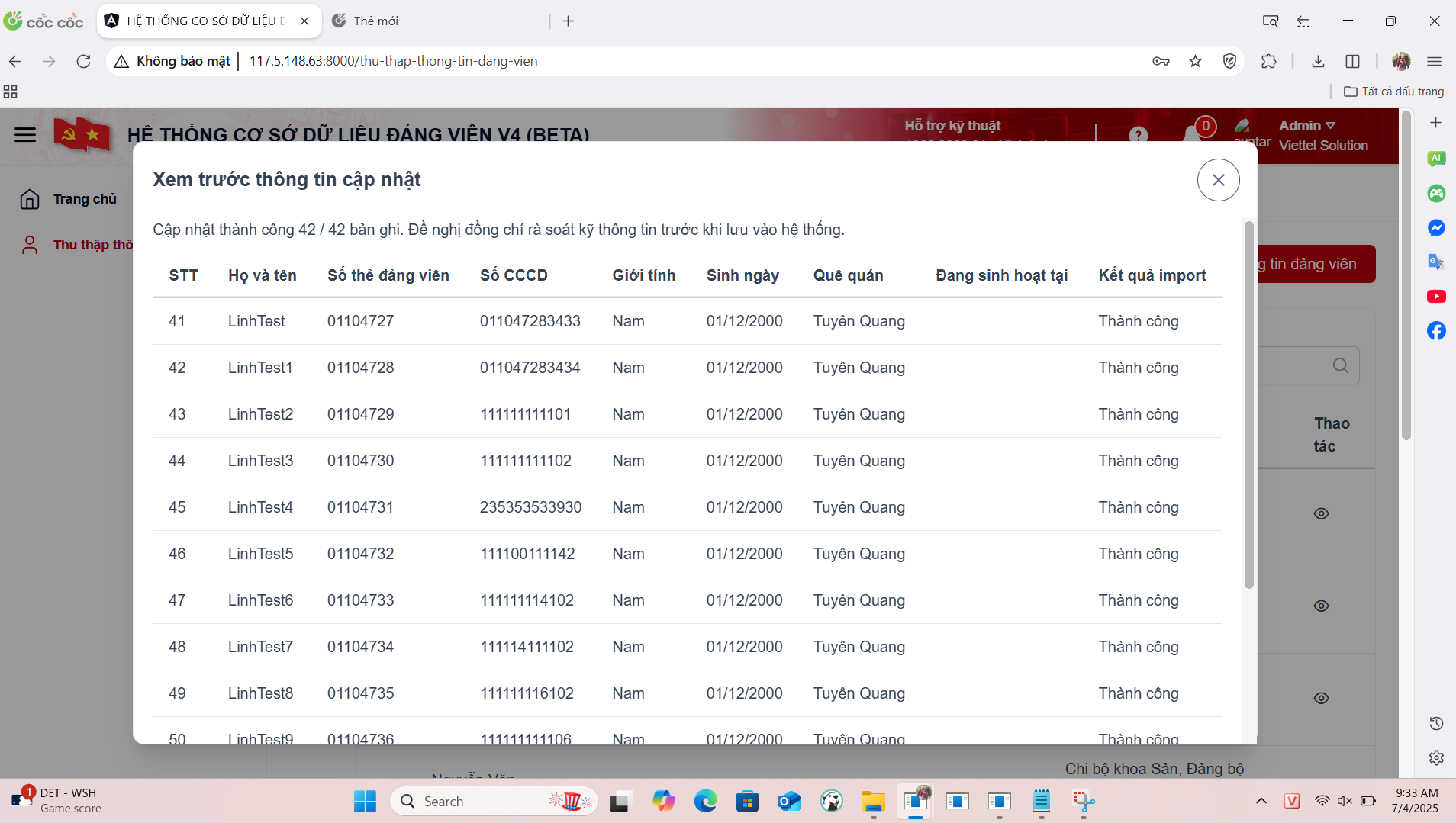The height and width of the screenshot is (823, 1456).
Task: Close the update preview dialog
Action: tap(1218, 180)
